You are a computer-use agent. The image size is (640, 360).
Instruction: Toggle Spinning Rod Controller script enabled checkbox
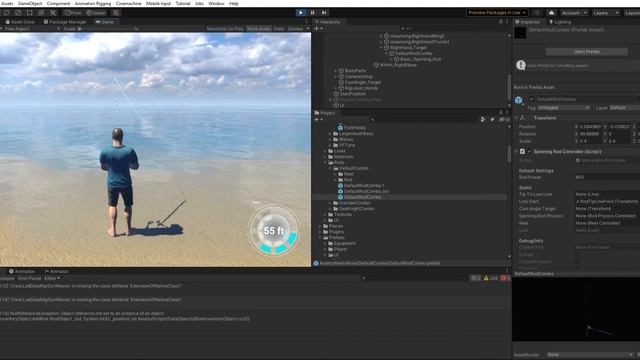pyautogui.click(x=529, y=151)
